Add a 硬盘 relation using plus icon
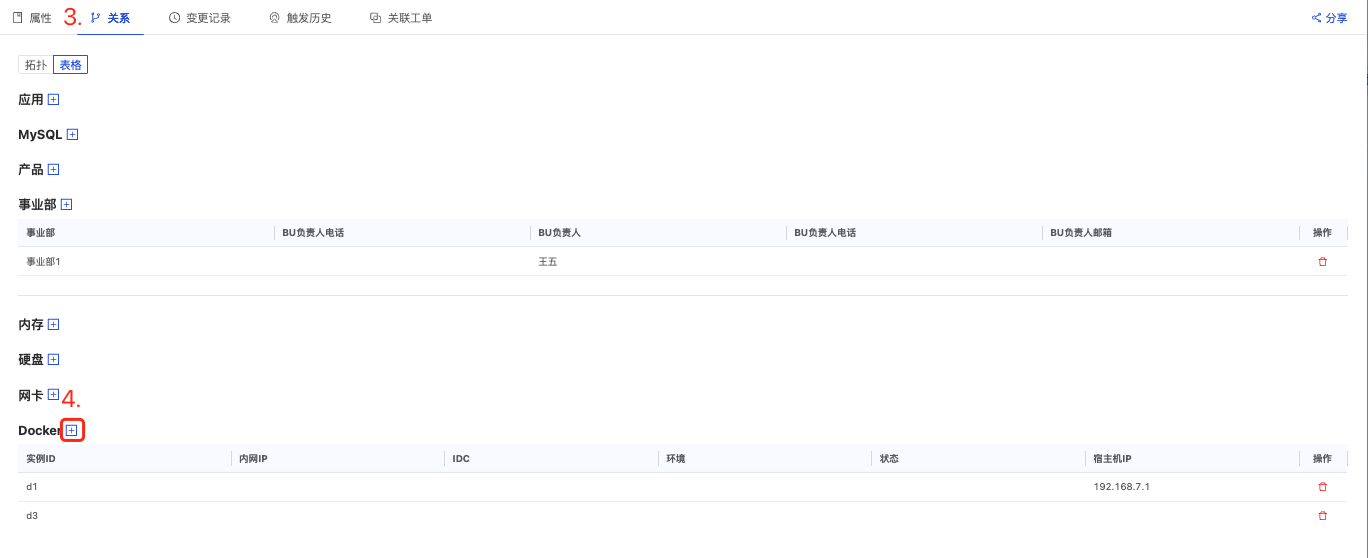The height and width of the screenshot is (558, 1368). click(x=54, y=360)
